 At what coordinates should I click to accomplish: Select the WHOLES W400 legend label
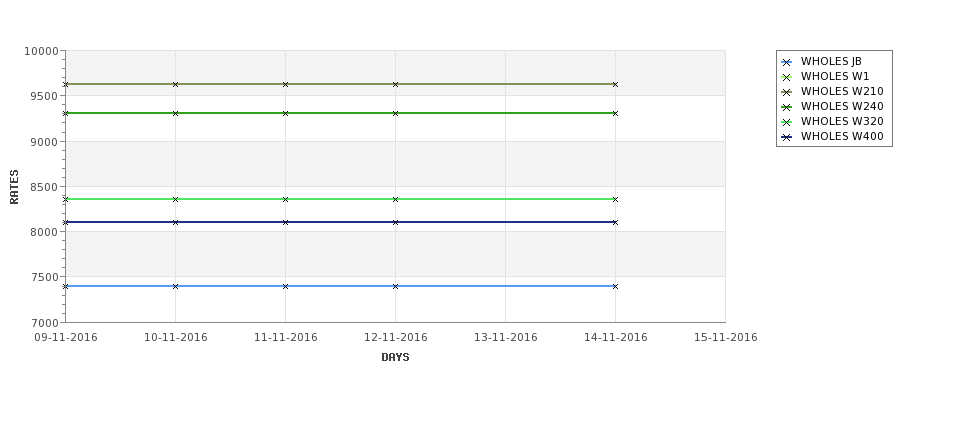point(842,136)
